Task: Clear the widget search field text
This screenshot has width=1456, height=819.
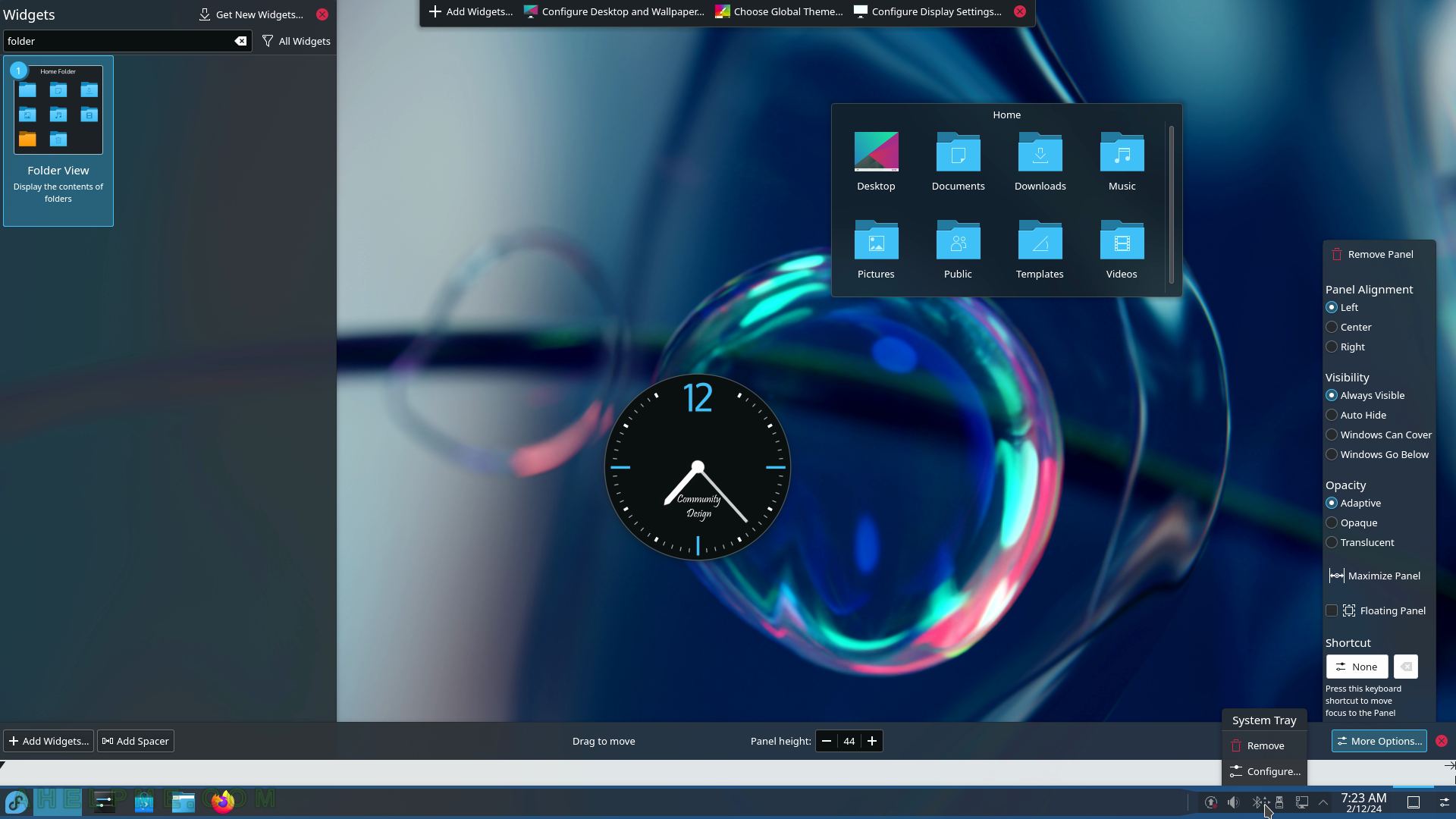Action: tap(240, 41)
